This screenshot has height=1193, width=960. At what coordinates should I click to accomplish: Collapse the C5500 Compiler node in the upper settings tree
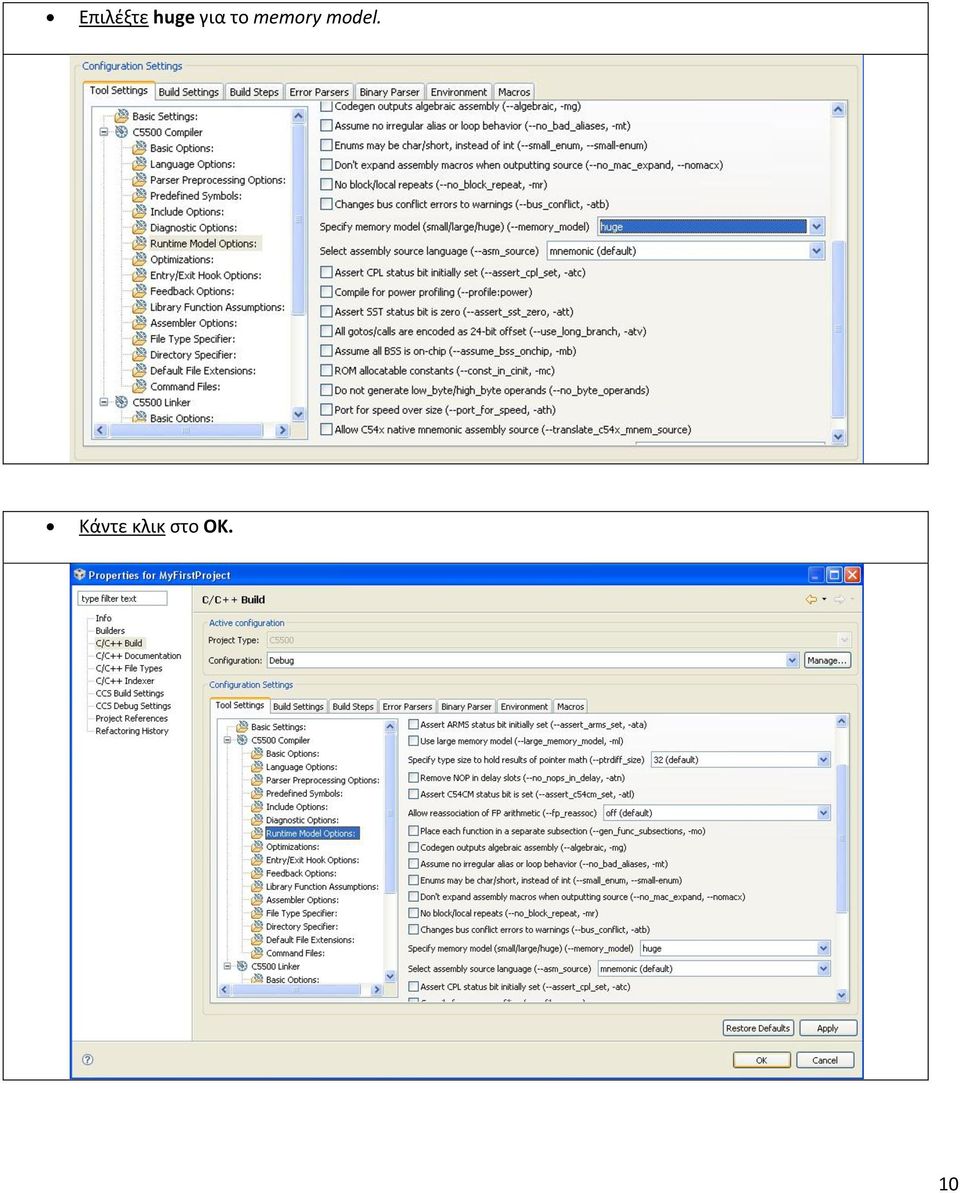click(104, 132)
